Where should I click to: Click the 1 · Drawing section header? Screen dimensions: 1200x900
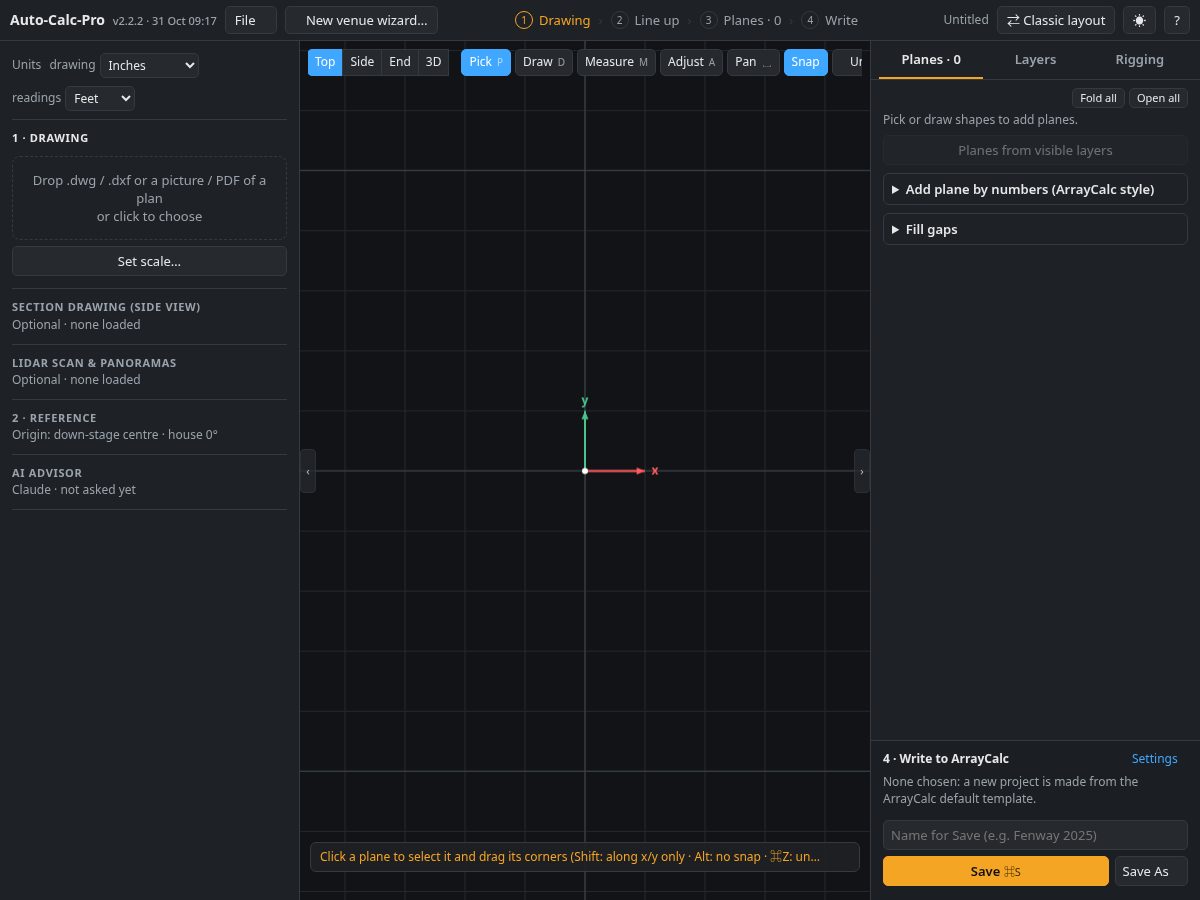click(x=50, y=138)
